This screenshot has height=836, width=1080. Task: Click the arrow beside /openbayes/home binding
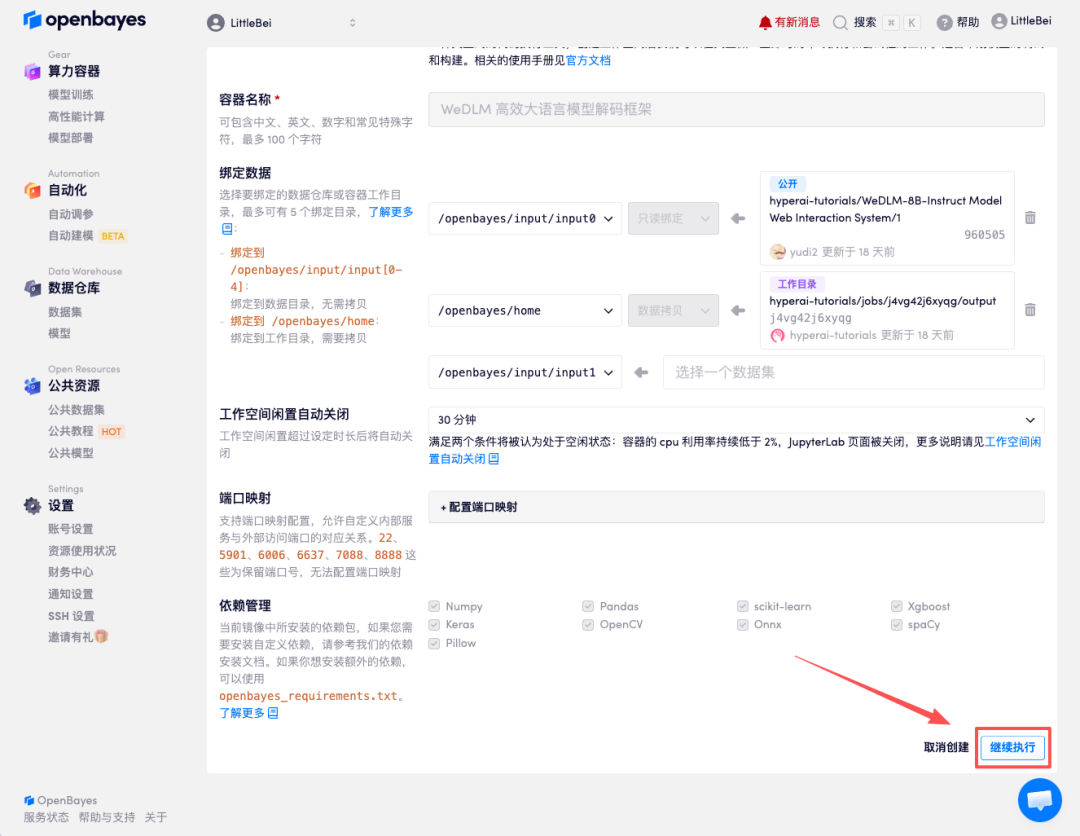pyautogui.click(x=738, y=311)
